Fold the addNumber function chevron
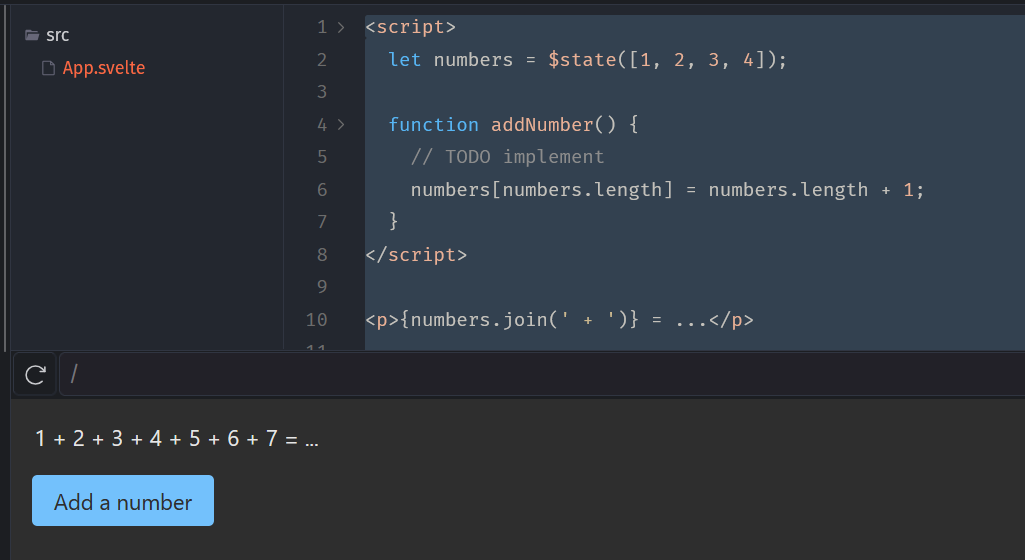The image size is (1025, 560). coord(341,125)
